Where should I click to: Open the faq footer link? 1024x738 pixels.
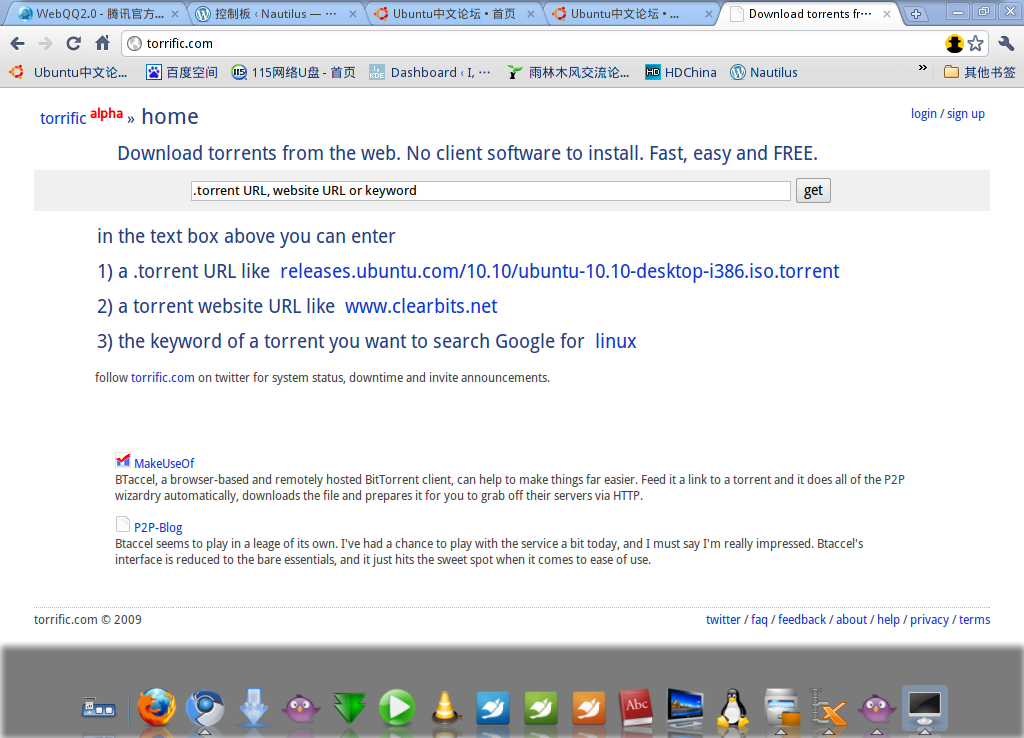(759, 620)
